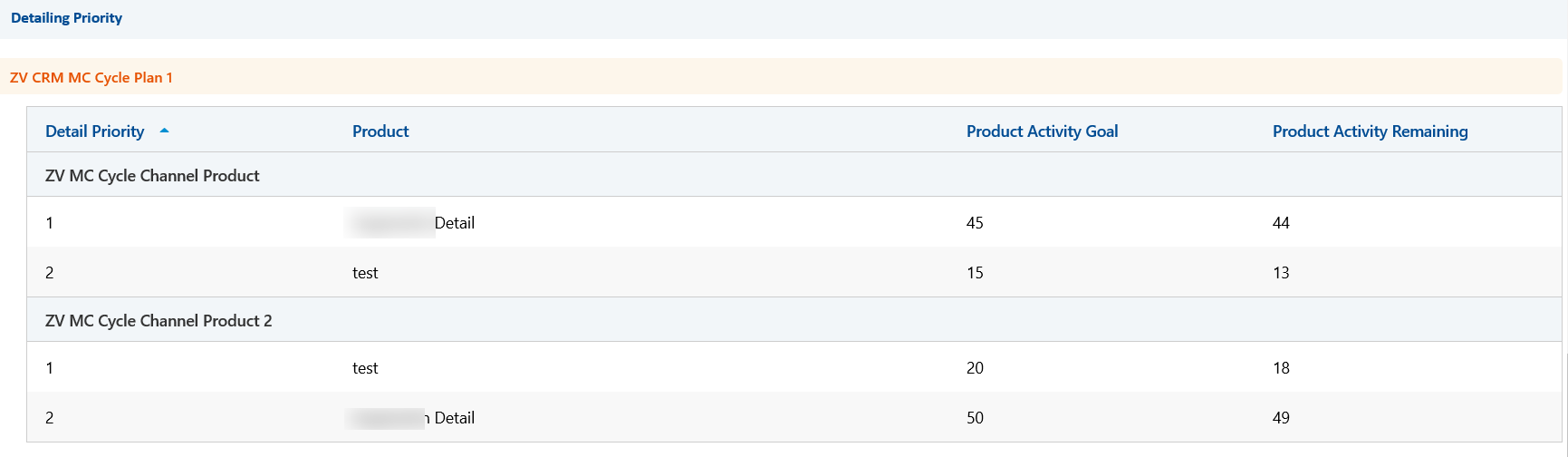
Task: Select the test product with goal 15
Action: tap(365, 273)
